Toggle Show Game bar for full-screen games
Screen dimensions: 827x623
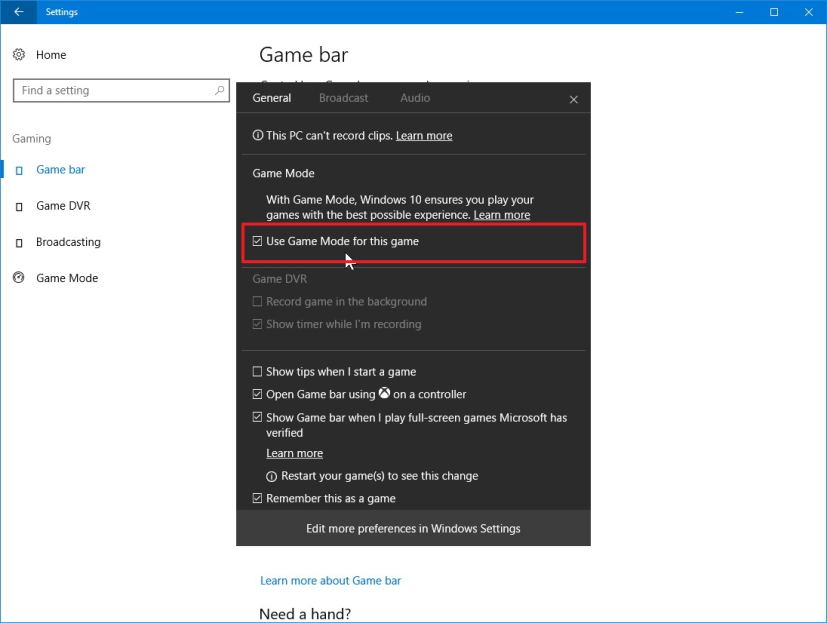point(257,417)
